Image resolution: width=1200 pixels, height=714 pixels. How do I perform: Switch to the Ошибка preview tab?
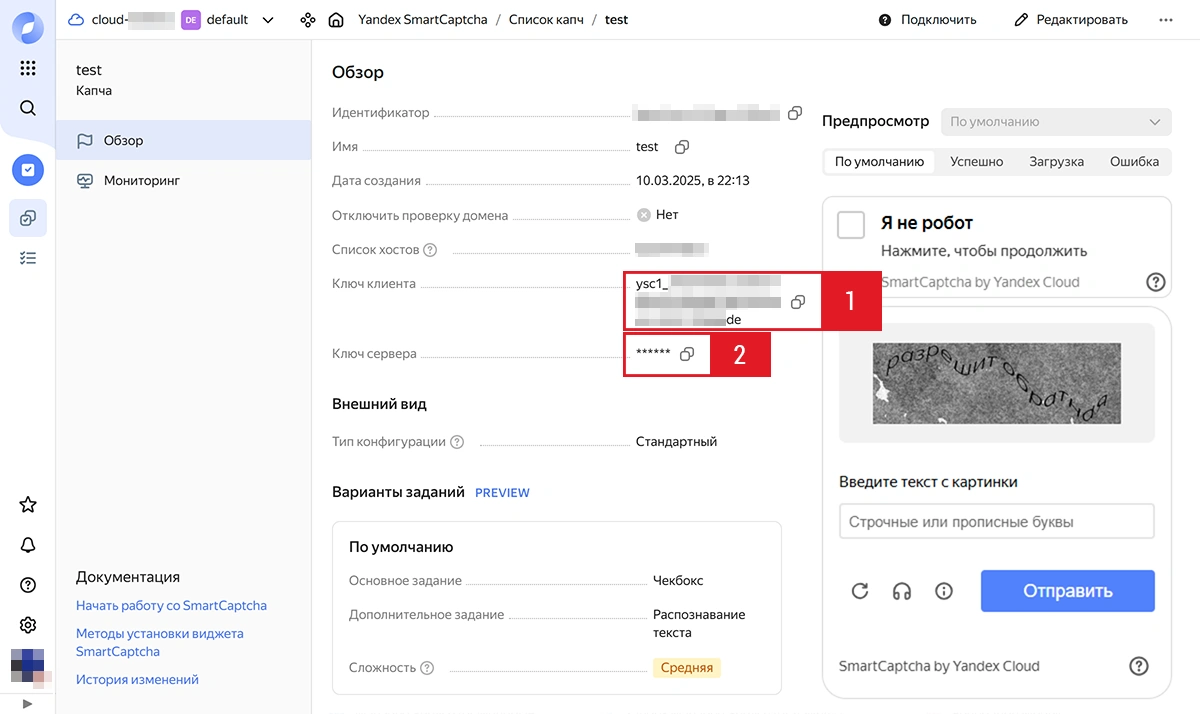[x=1134, y=162]
